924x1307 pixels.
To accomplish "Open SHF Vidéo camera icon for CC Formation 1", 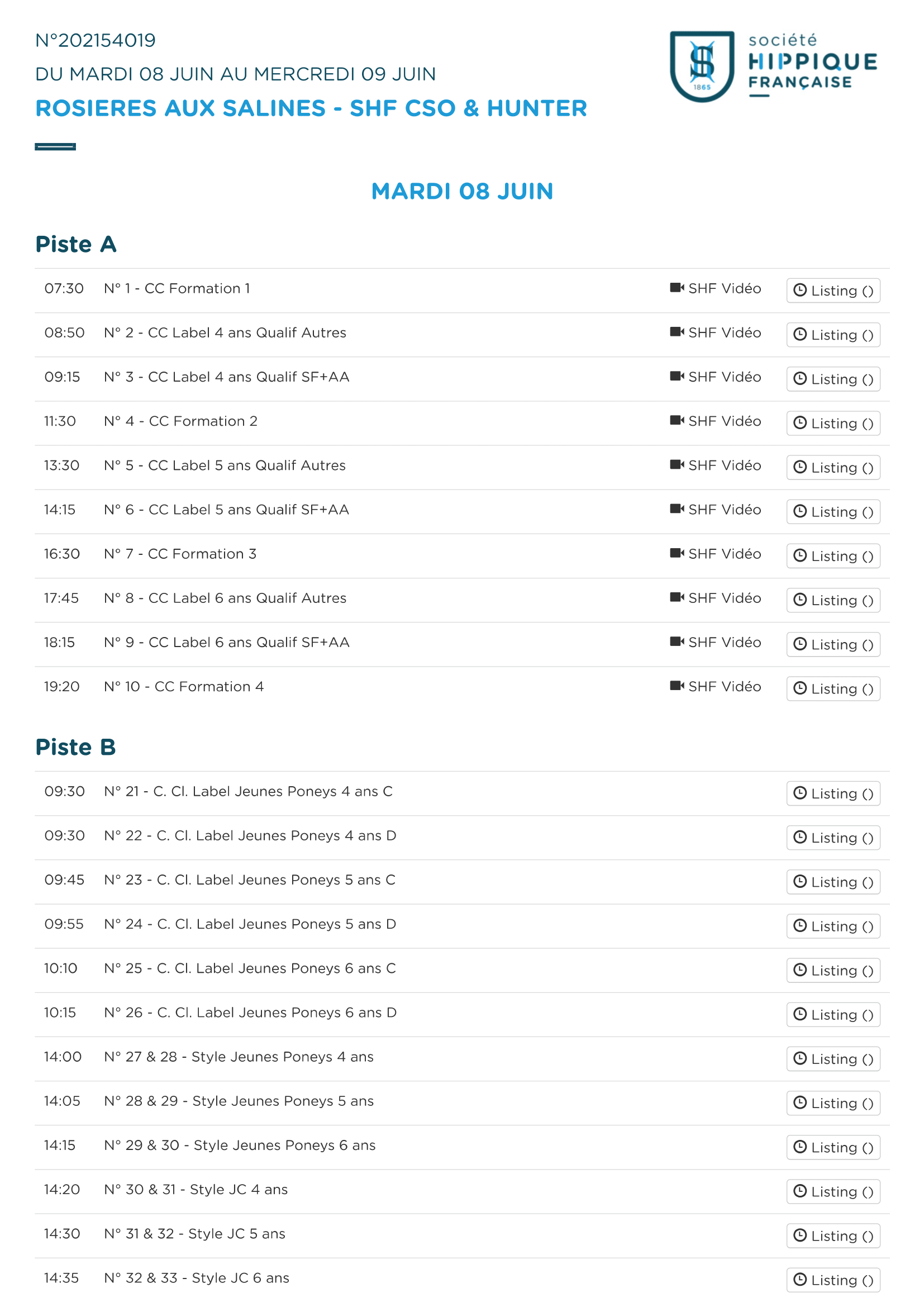I will point(677,288).
